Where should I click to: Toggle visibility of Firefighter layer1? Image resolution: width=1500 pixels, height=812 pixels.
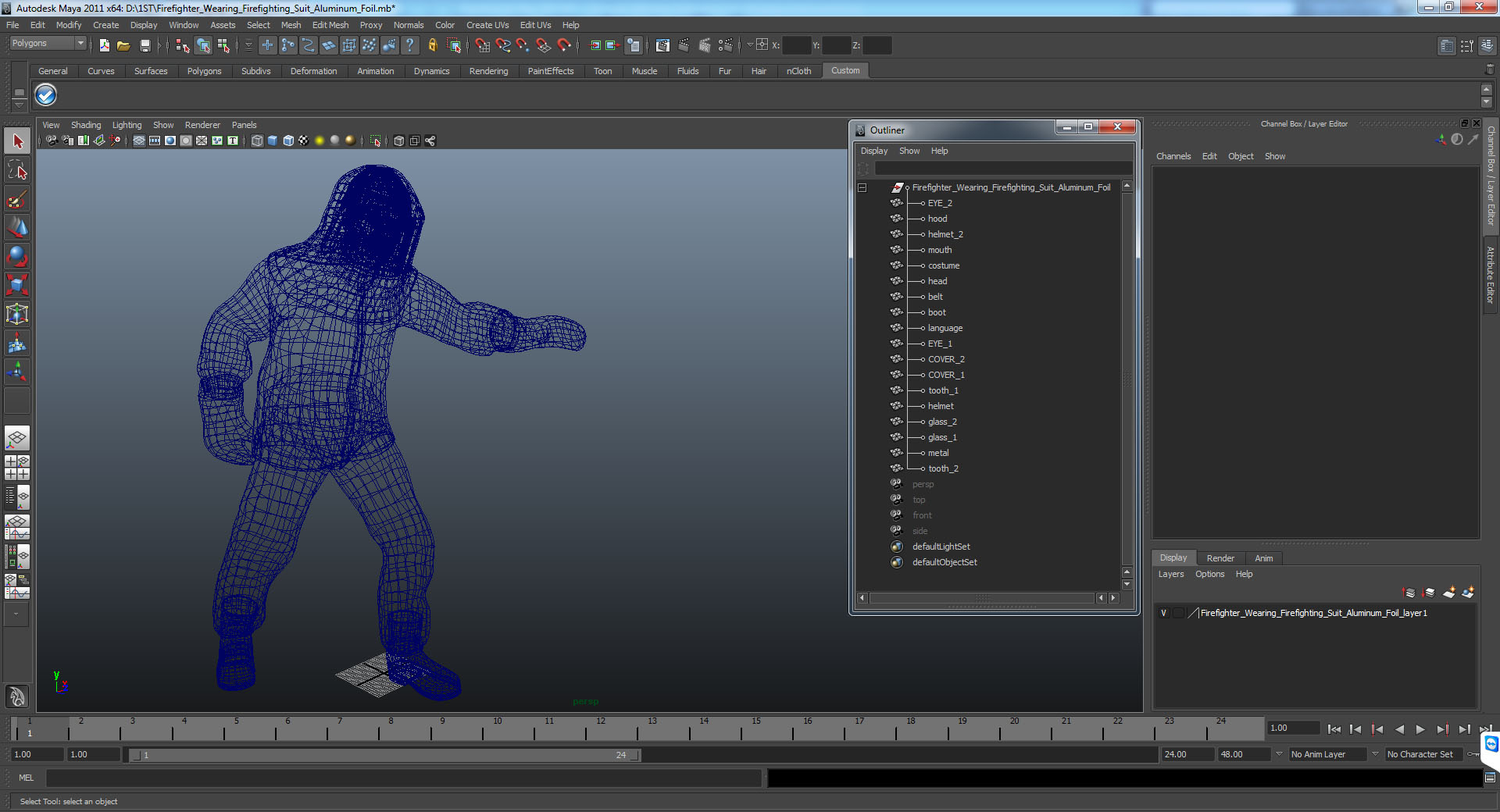pos(1163,614)
